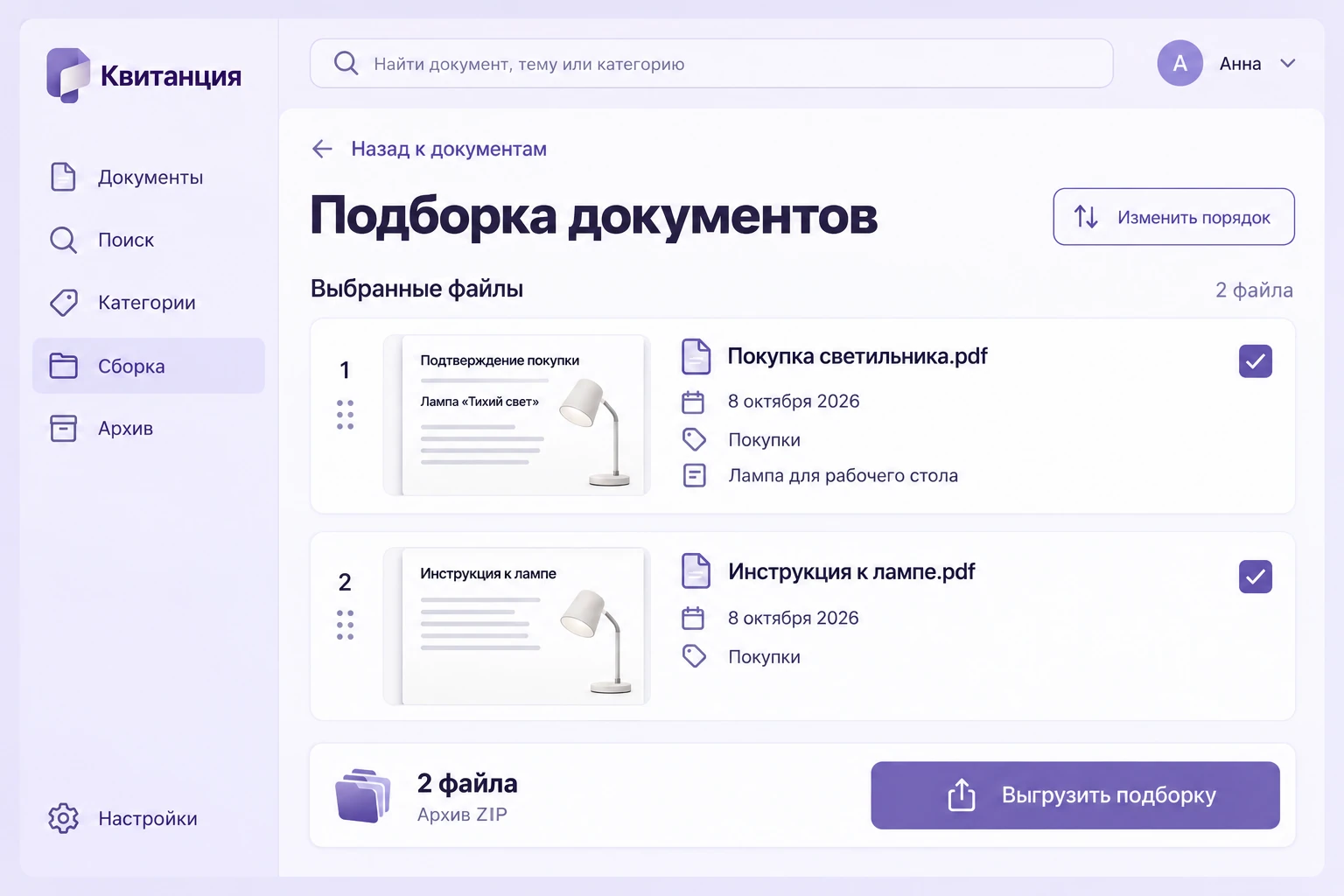Image resolution: width=1344 pixels, height=896 pixels.
Task: Click the Лампа для рабочего стола note text
Action: click(x=843, y=475)
